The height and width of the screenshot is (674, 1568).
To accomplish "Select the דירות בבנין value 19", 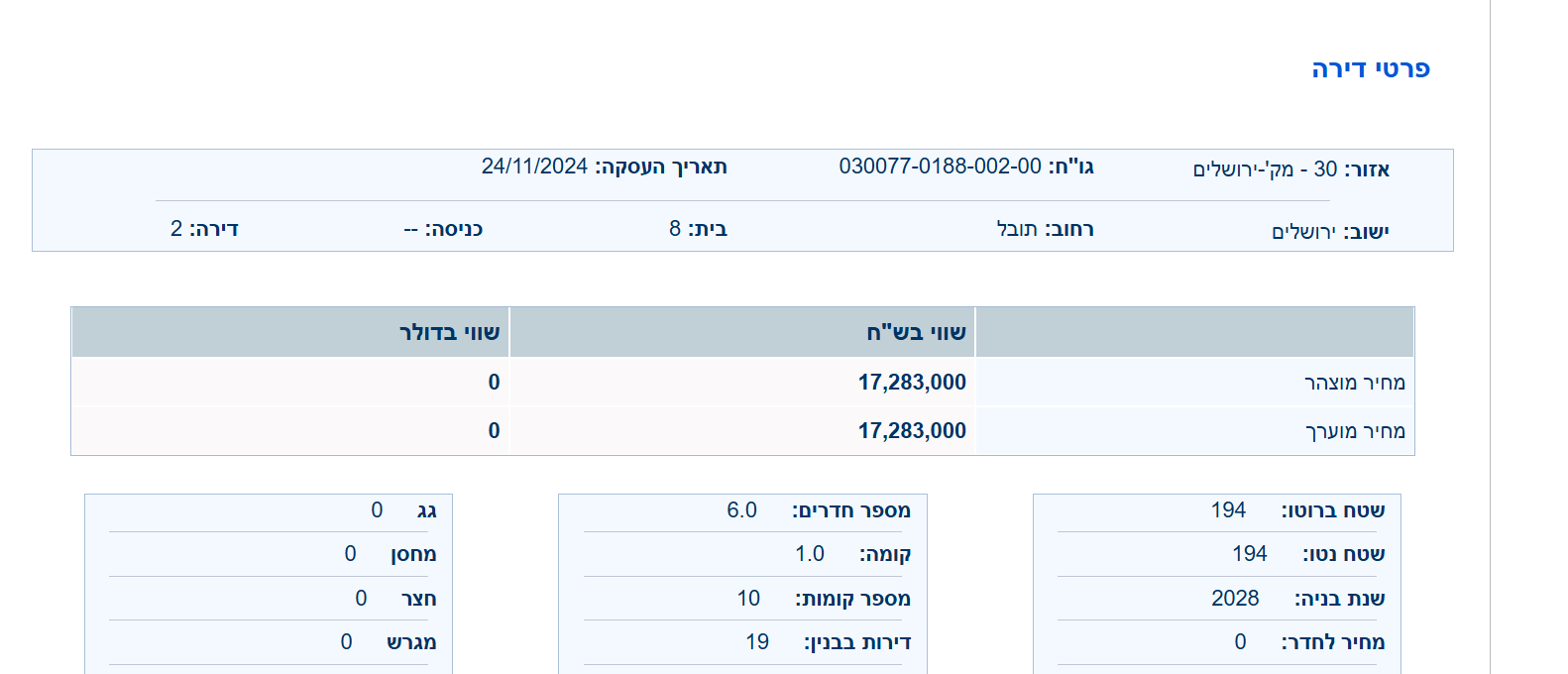I will click(757, 642).
